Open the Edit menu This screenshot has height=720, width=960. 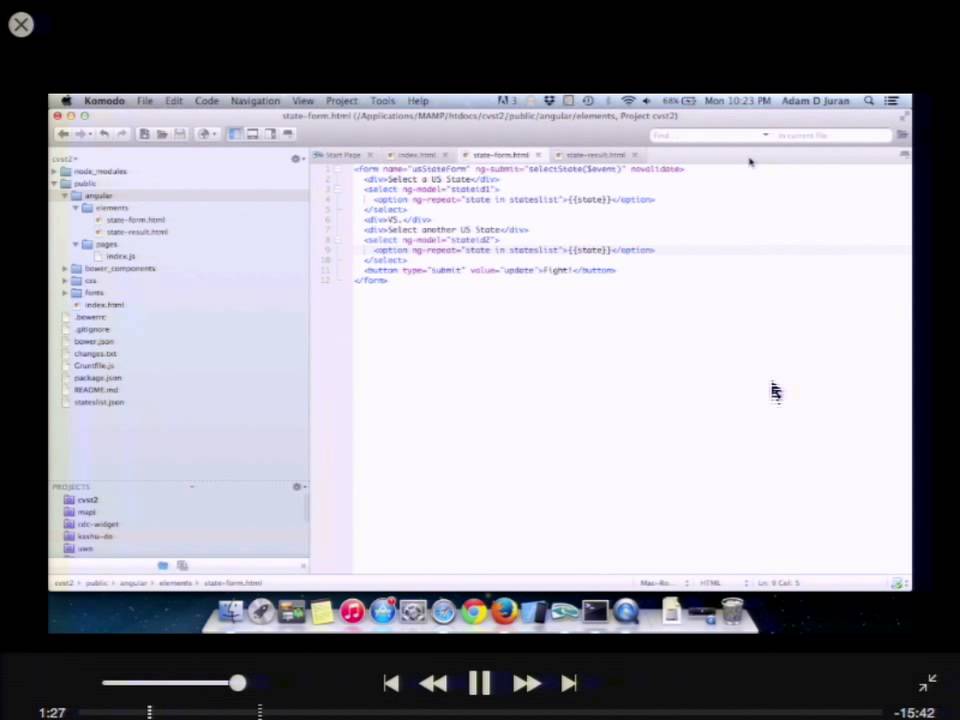coord(174,101)
